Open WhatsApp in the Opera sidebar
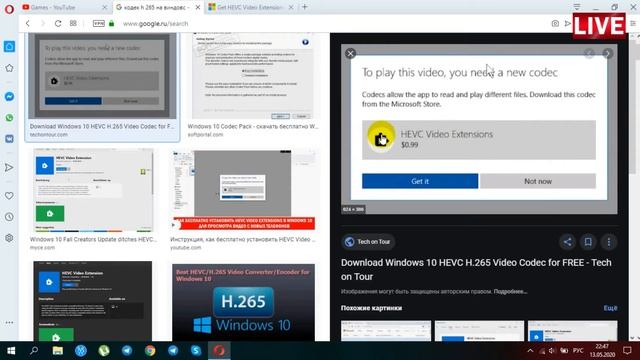This screenshot has width=640, height=360. tap(9, 118)
